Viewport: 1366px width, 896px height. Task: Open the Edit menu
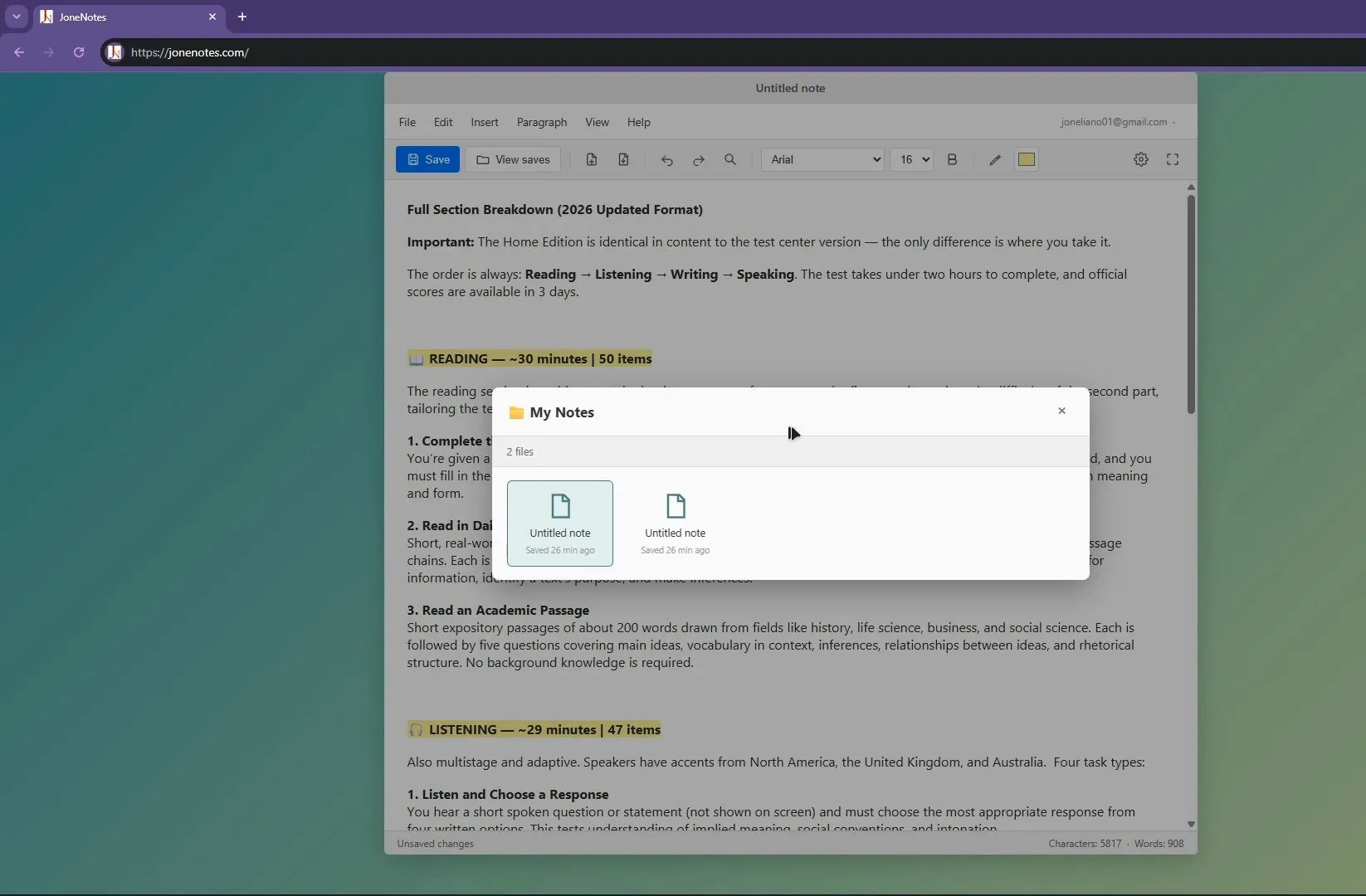(x=443, y=122)
